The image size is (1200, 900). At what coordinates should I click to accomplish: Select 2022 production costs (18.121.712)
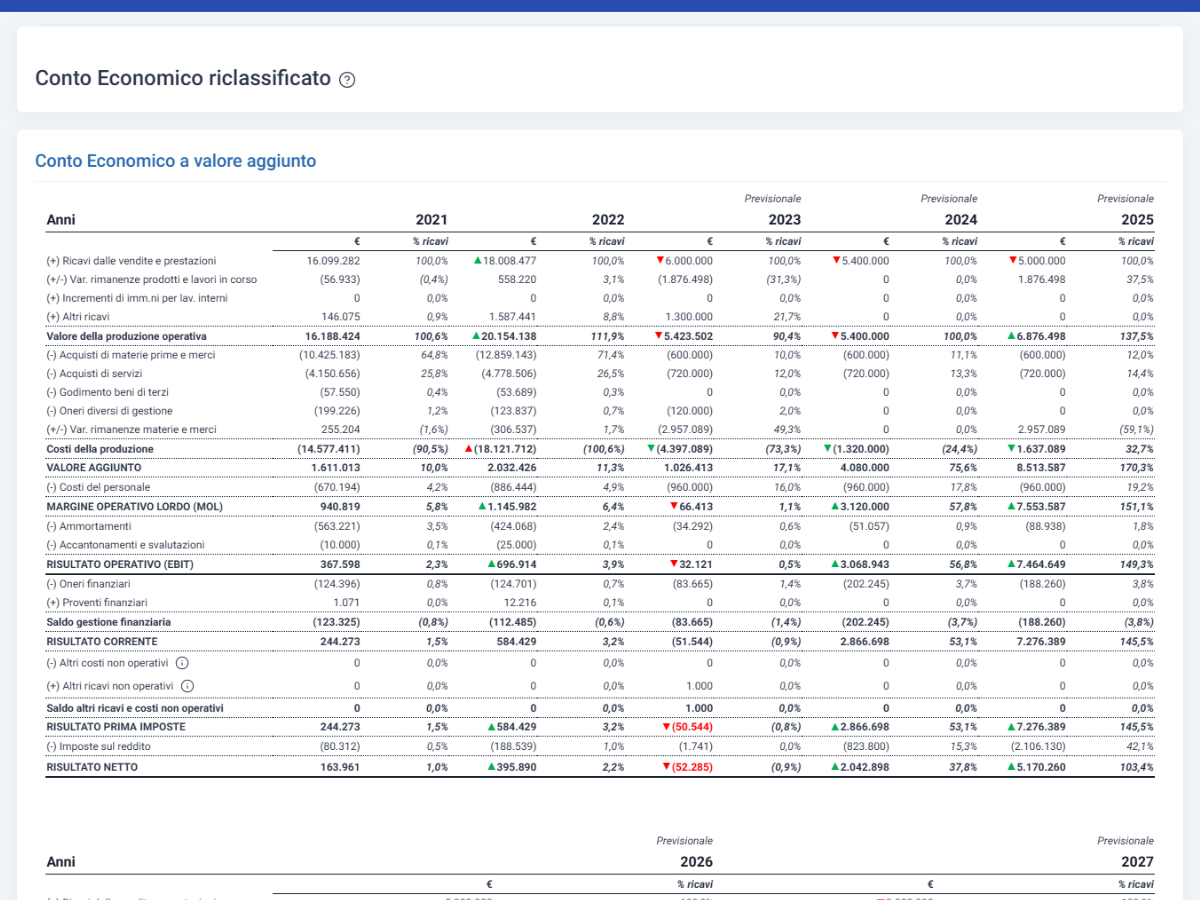(505, 449)
